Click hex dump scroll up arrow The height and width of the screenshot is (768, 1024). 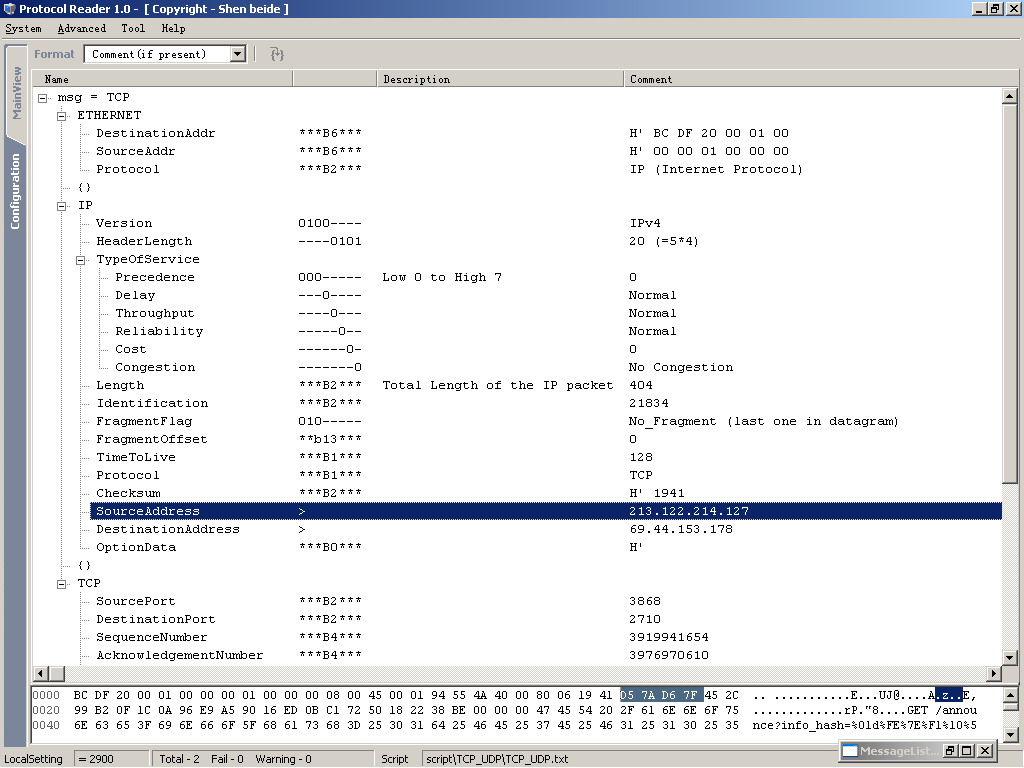tap(1010, 695)
